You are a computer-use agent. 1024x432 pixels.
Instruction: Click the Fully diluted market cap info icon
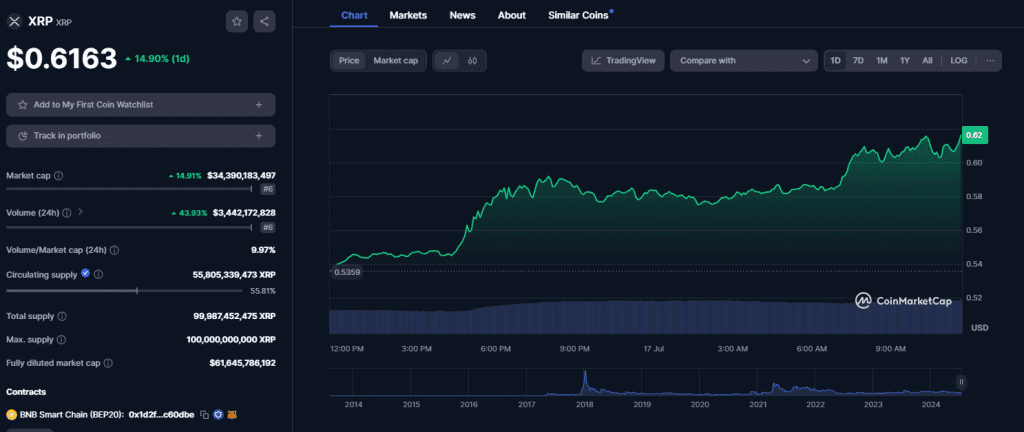[x=108, y=363]
